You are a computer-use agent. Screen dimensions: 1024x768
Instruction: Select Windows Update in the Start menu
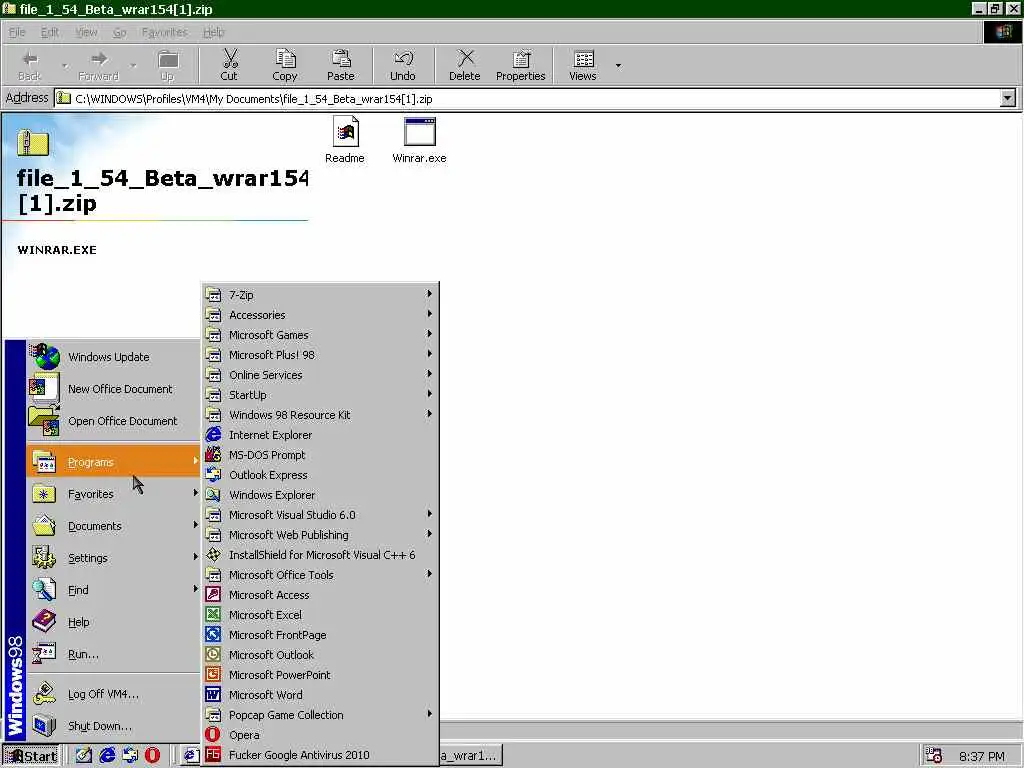113,357
